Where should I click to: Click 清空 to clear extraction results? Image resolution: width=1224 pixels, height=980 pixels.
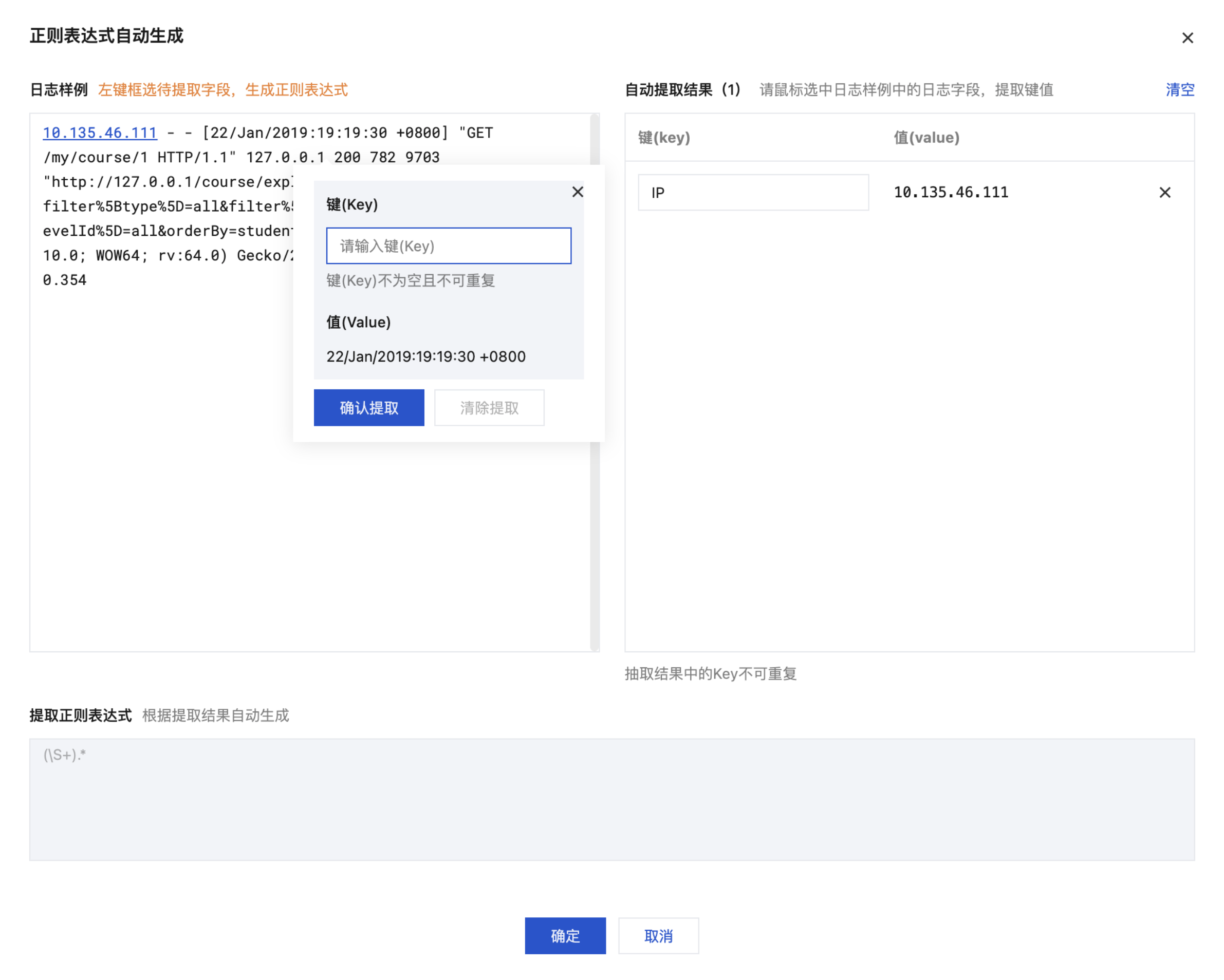click(x=1180, y=90)
